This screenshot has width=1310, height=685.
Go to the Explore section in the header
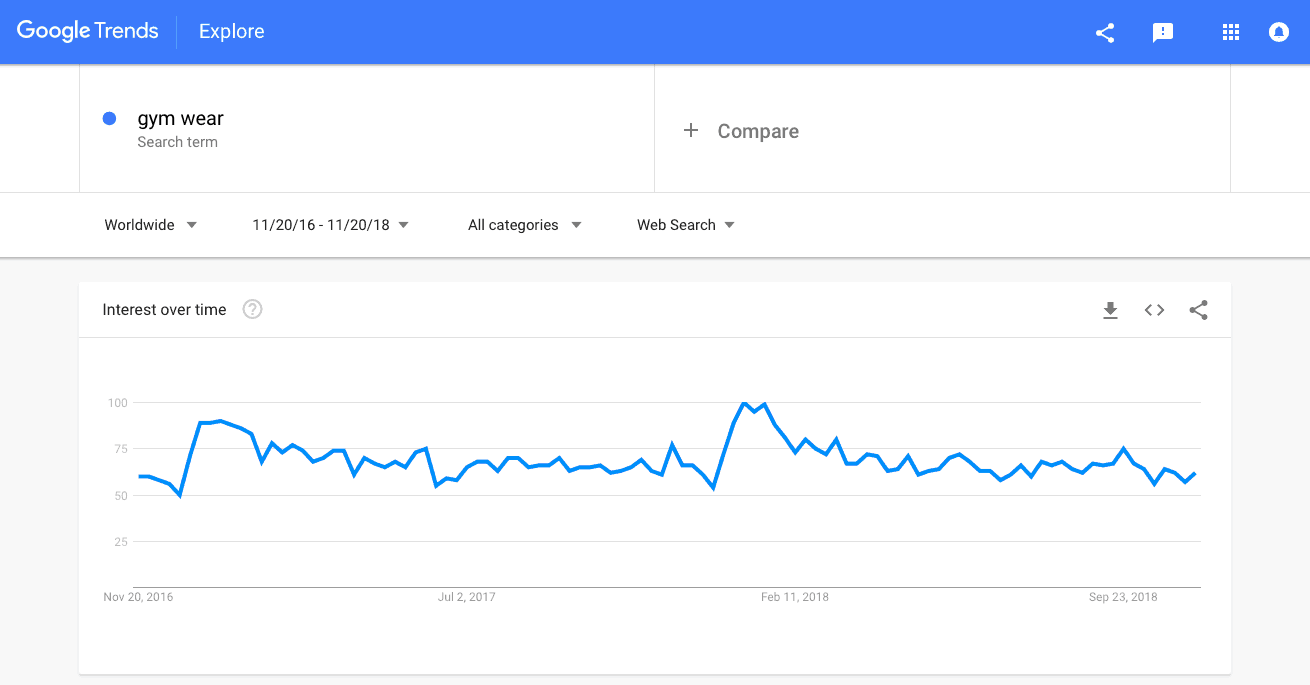click(x=231, y=32)
